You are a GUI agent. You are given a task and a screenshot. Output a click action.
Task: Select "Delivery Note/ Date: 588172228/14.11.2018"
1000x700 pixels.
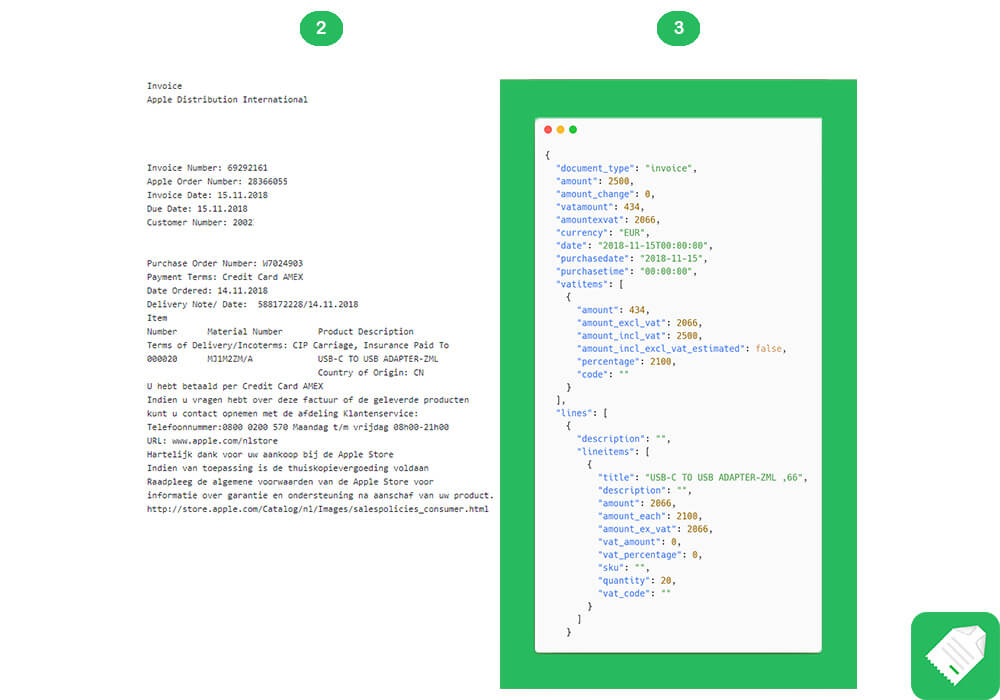pos(253,304)
